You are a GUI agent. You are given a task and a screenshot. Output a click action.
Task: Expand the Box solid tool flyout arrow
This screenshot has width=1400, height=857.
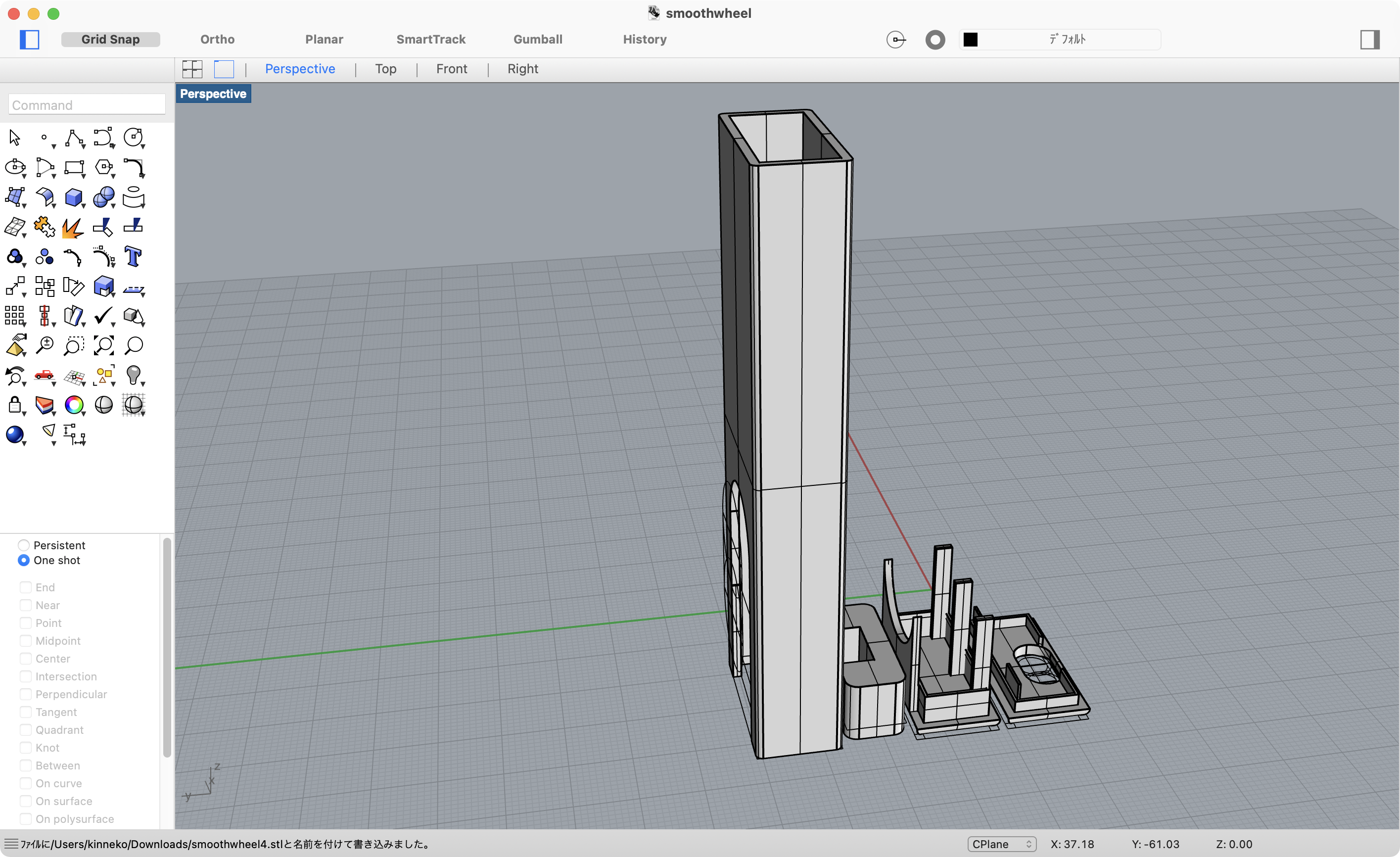coord(84,206)
